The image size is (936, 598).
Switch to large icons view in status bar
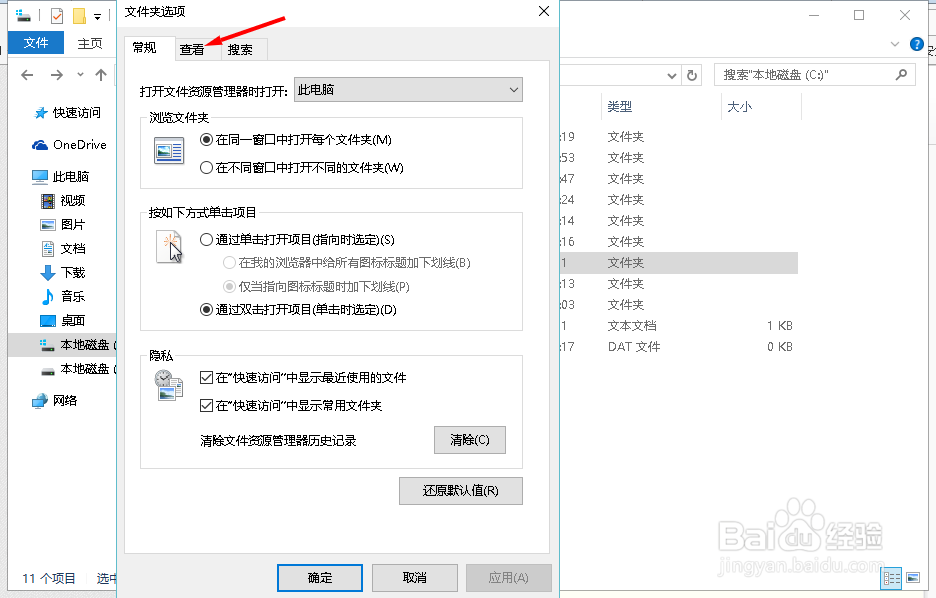[x=913, y=578]
